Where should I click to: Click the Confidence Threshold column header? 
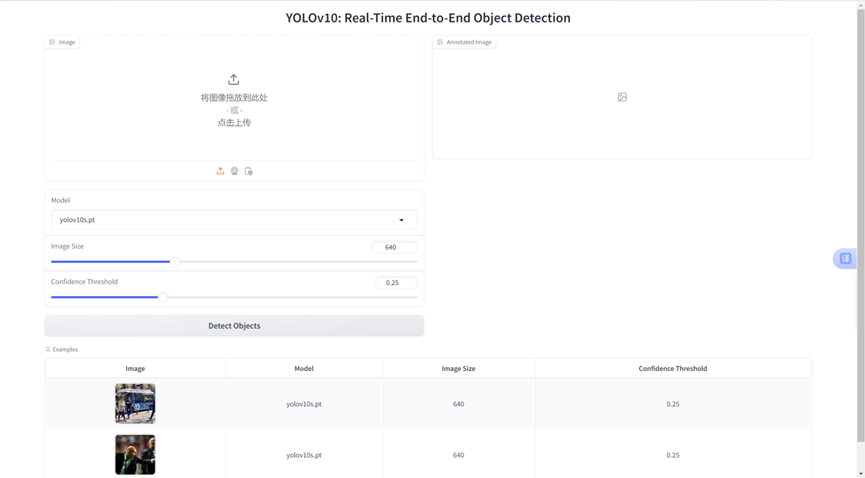click(x=672, y=368)
